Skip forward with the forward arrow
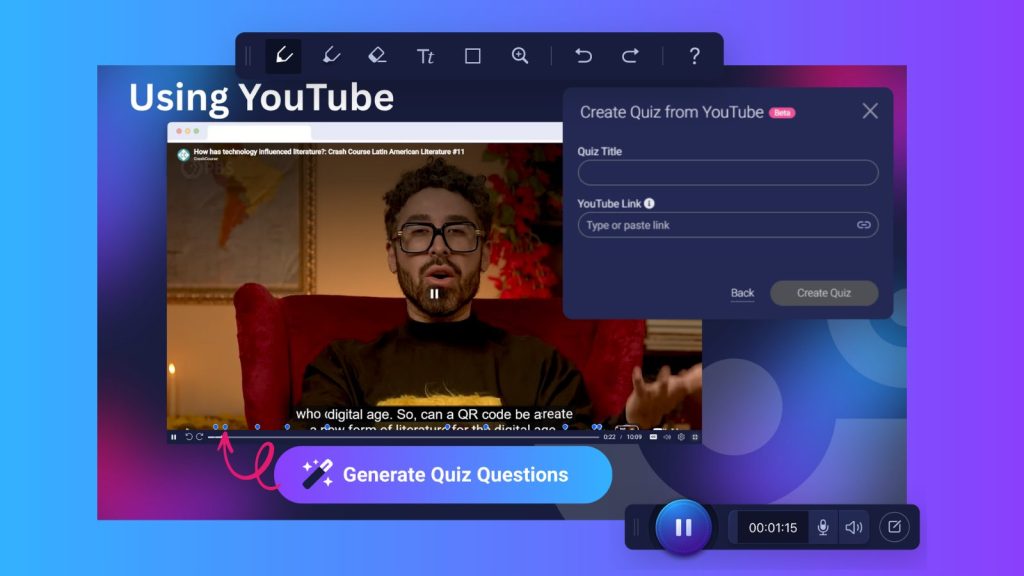Image resolution: width=1024 pixels, height=576 pixels. tap(200, 436)
